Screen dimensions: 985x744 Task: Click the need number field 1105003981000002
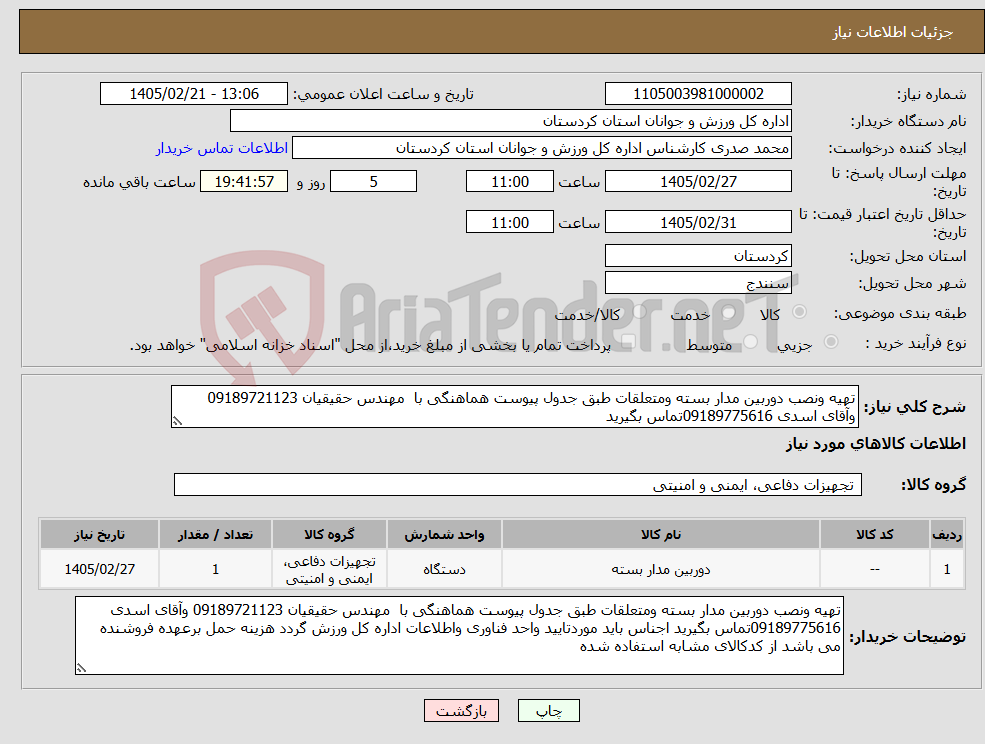tap(698, 94)
